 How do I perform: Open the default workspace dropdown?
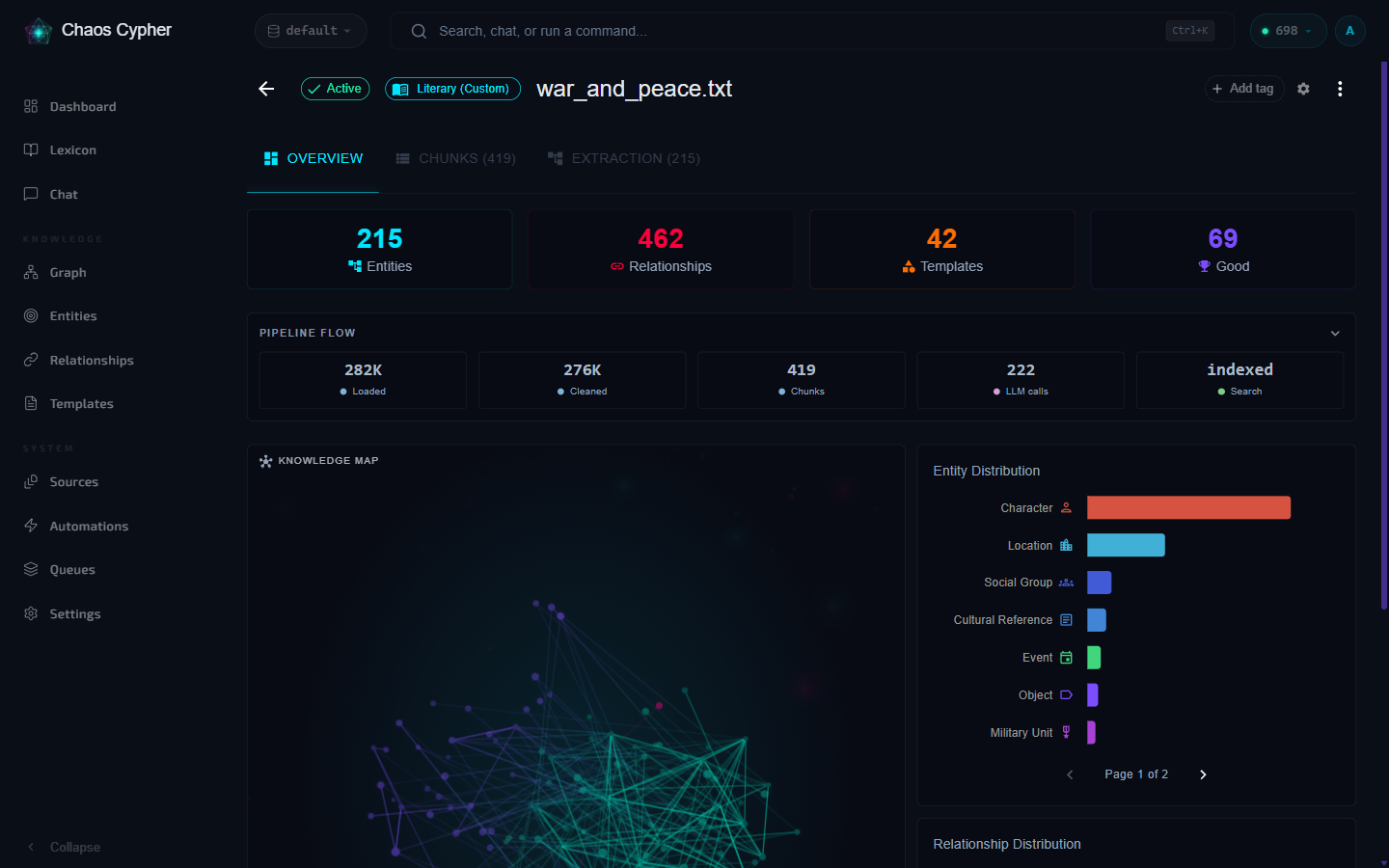[311, 31]
